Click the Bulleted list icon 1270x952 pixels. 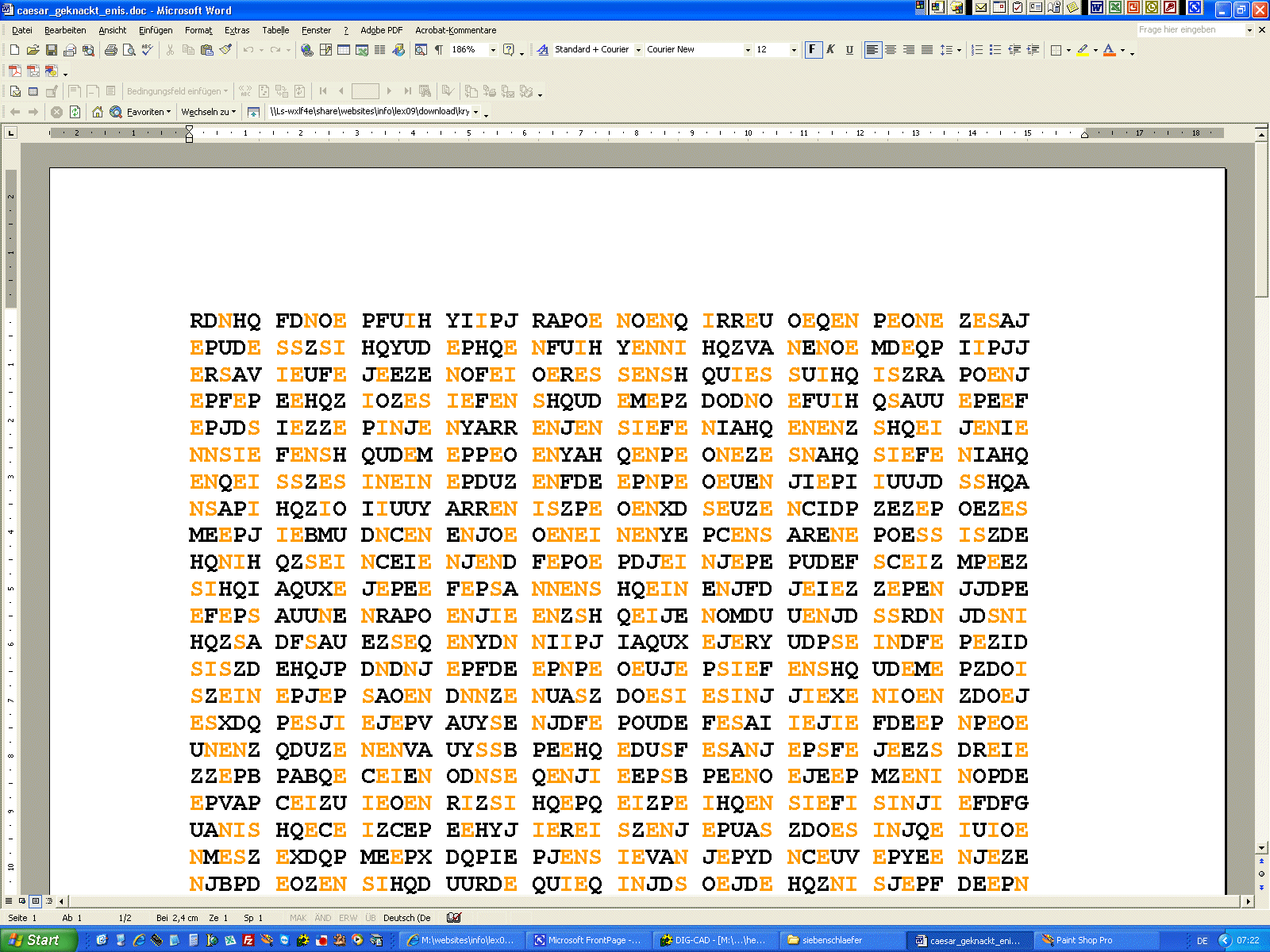pyautogui.click(x=995, y=50)
